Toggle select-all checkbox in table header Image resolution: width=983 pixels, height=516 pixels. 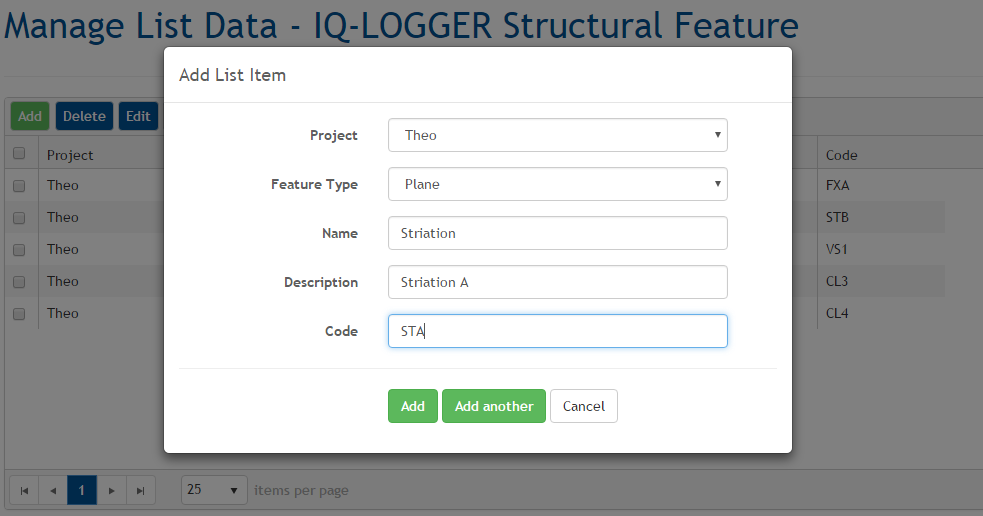coord(19,154)
